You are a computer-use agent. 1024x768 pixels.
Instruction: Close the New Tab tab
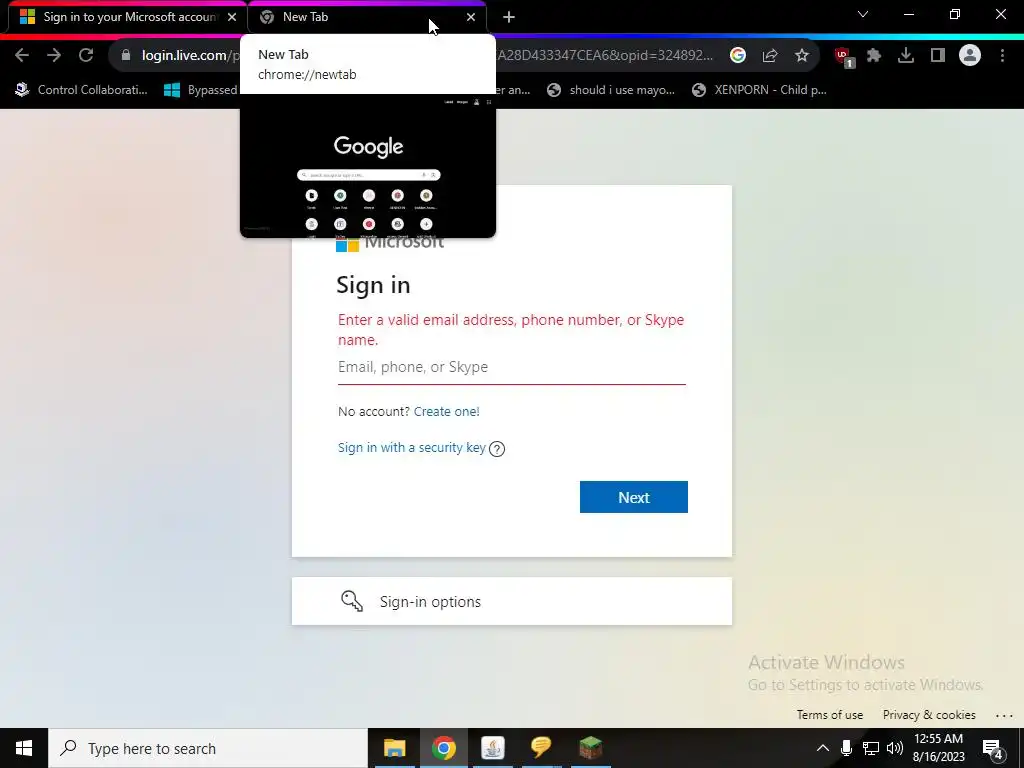[471, 17]
